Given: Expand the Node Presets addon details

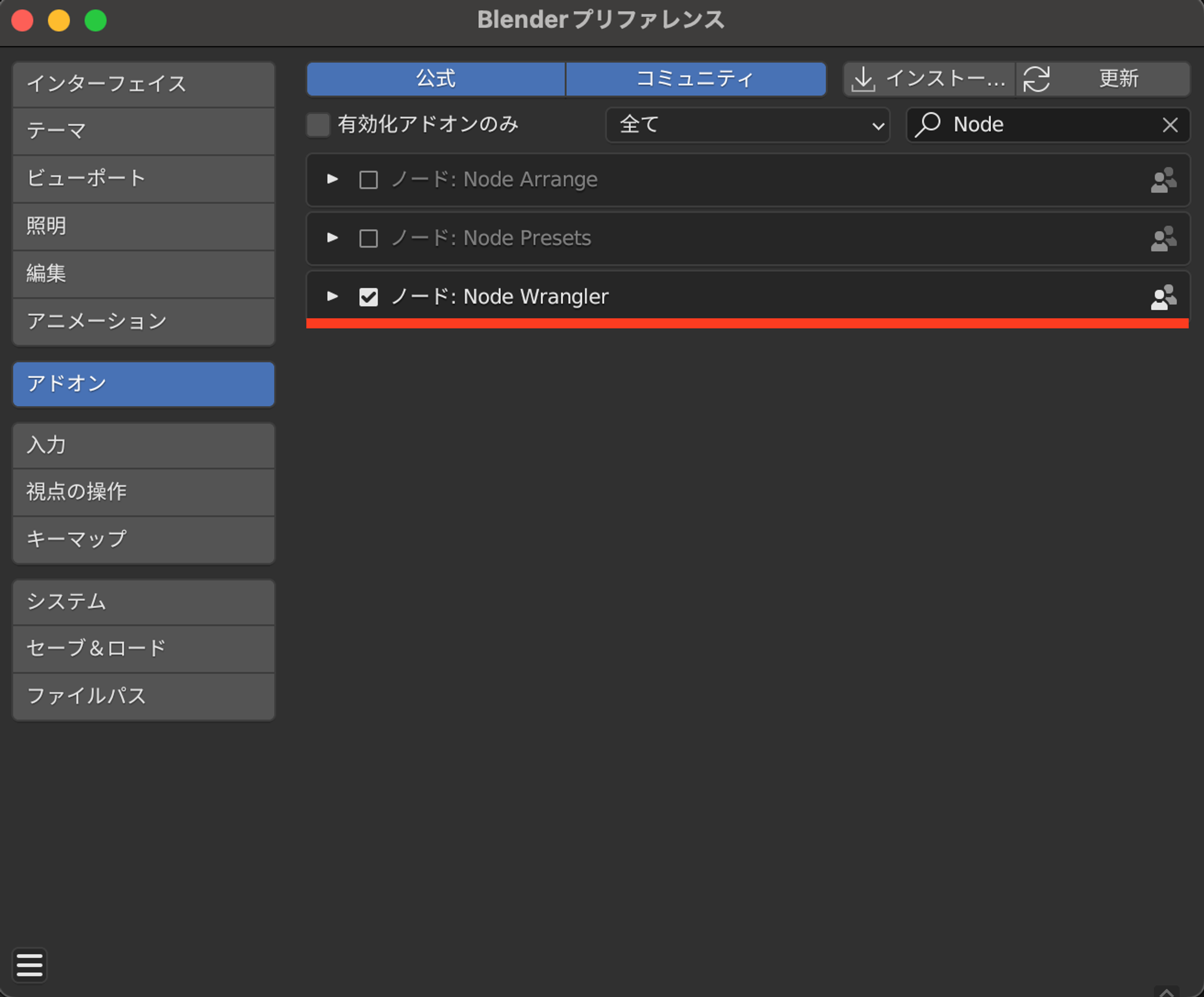Looking at the screenshot, I should (332, 237).
